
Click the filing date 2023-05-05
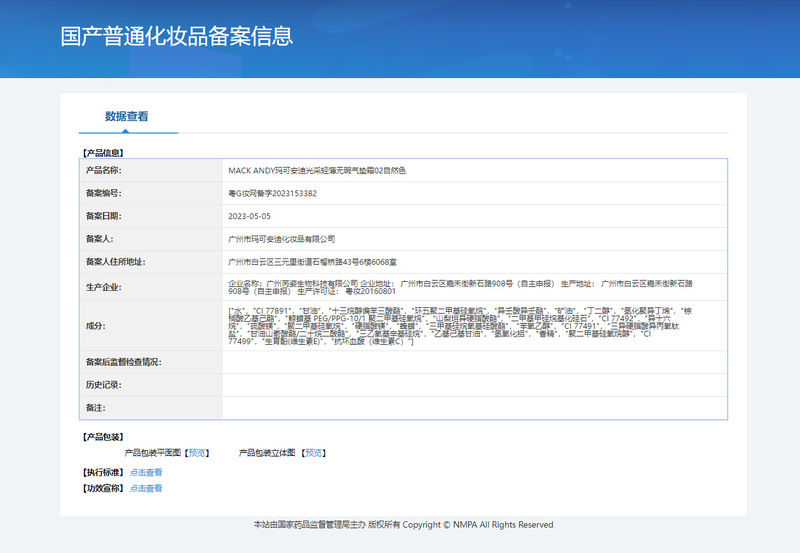pyautogui.click(x=249, y=216)
